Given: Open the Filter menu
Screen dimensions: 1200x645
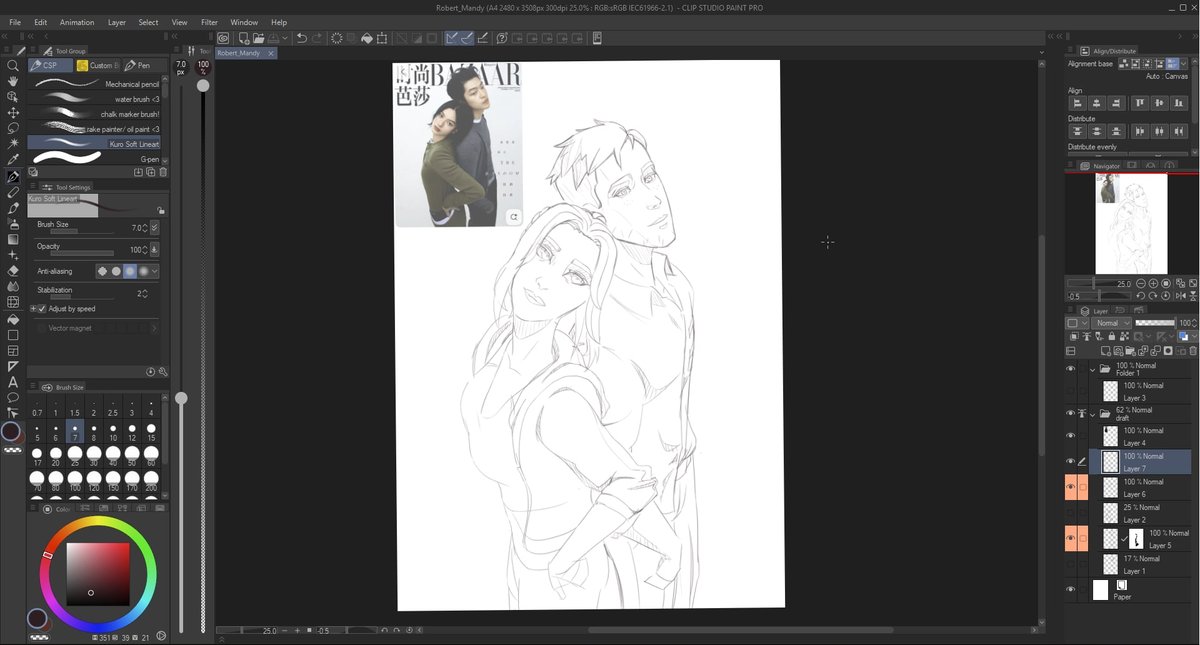Looking at the screenshot, I should point(209,22).
